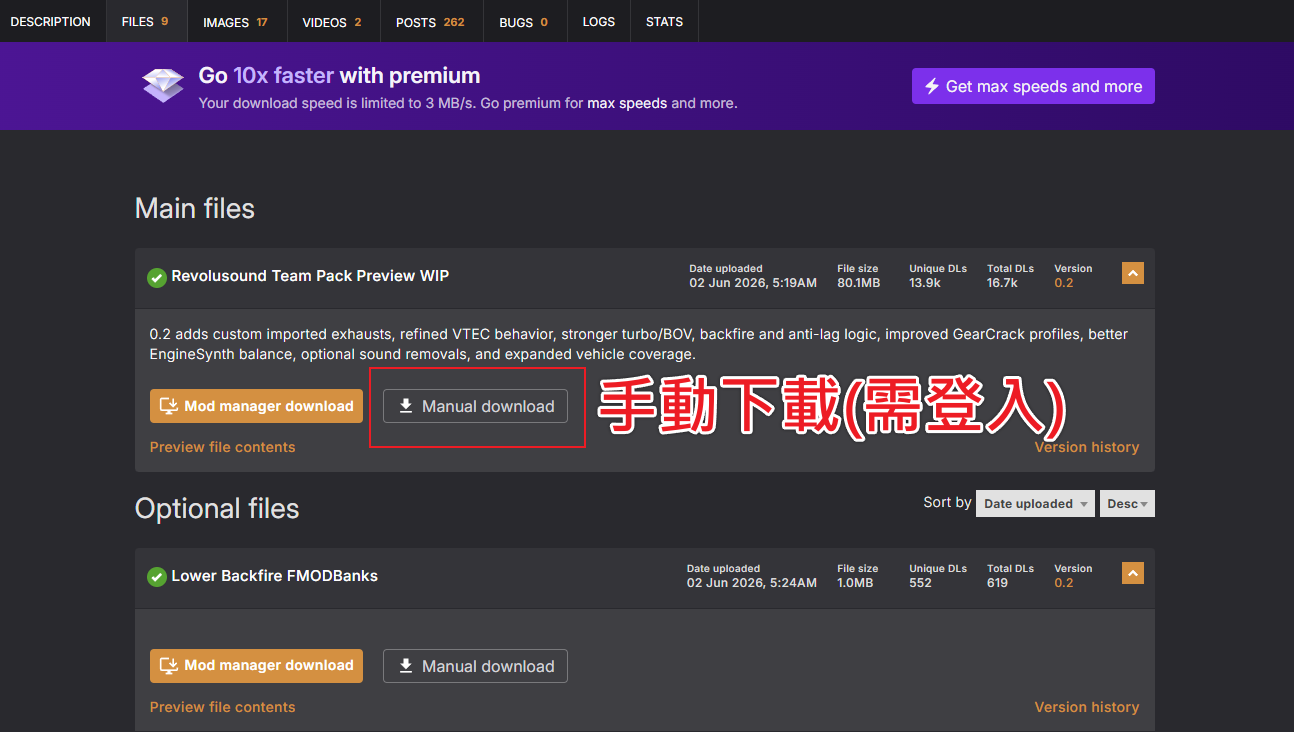Switch to the Files tab
Screen dimensions: 1294x732
click(146, 21)
